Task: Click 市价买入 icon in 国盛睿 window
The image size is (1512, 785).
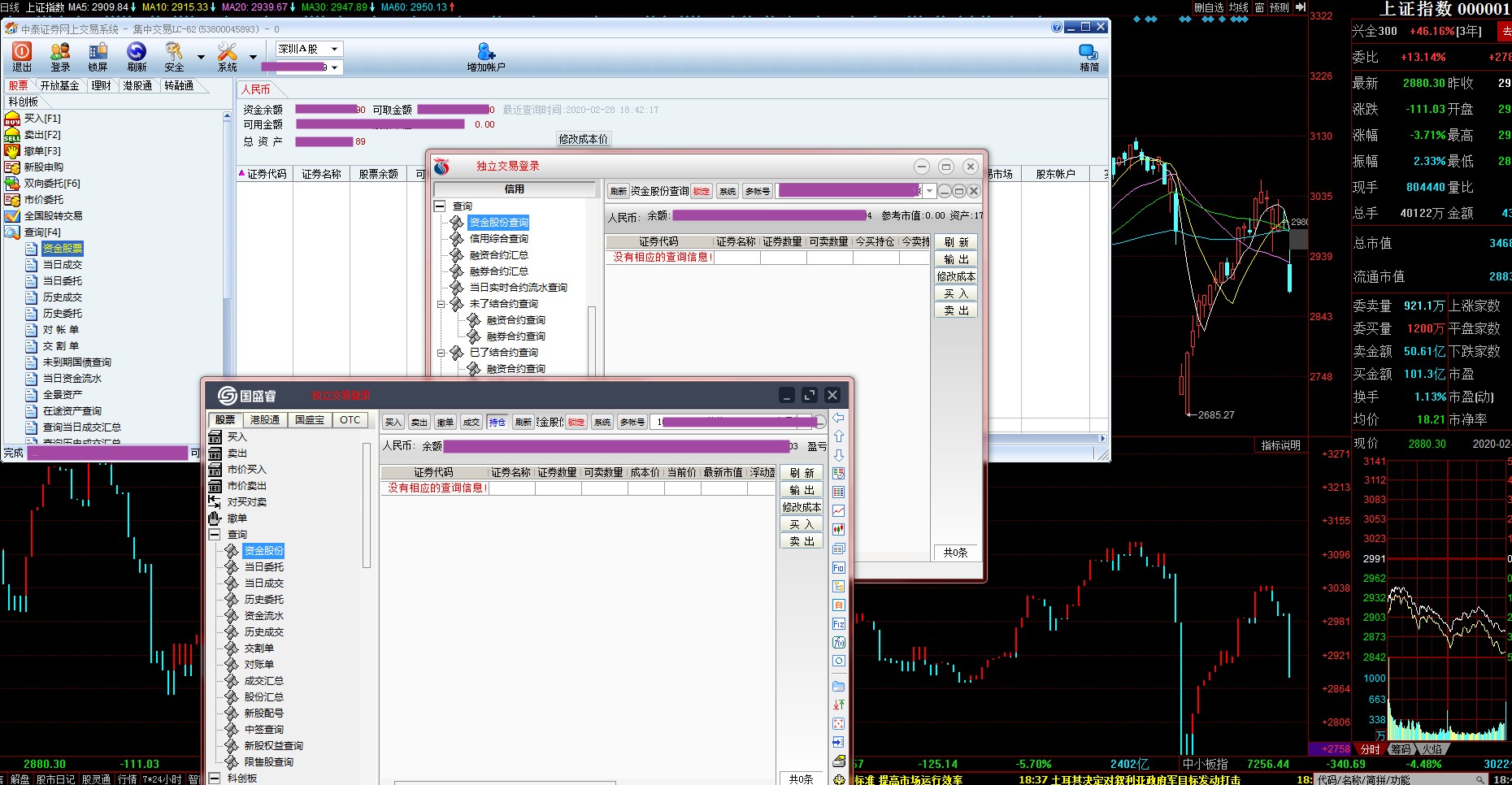Action: (x=215, y=470)
